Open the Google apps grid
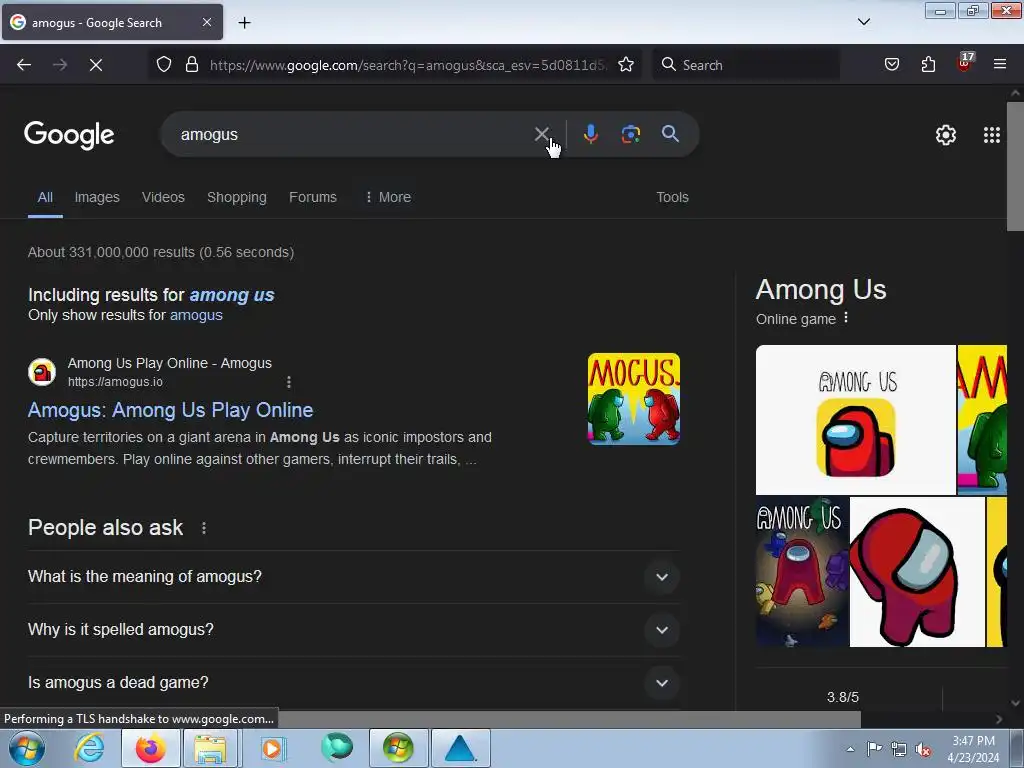This screenshot has height=768, width=1024. 992,135
